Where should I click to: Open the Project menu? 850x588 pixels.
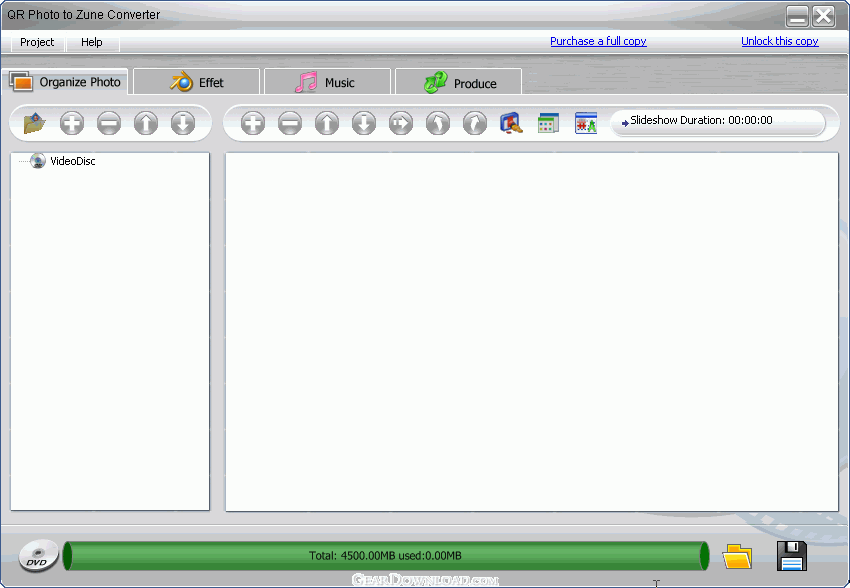click(x=37, y=42)
